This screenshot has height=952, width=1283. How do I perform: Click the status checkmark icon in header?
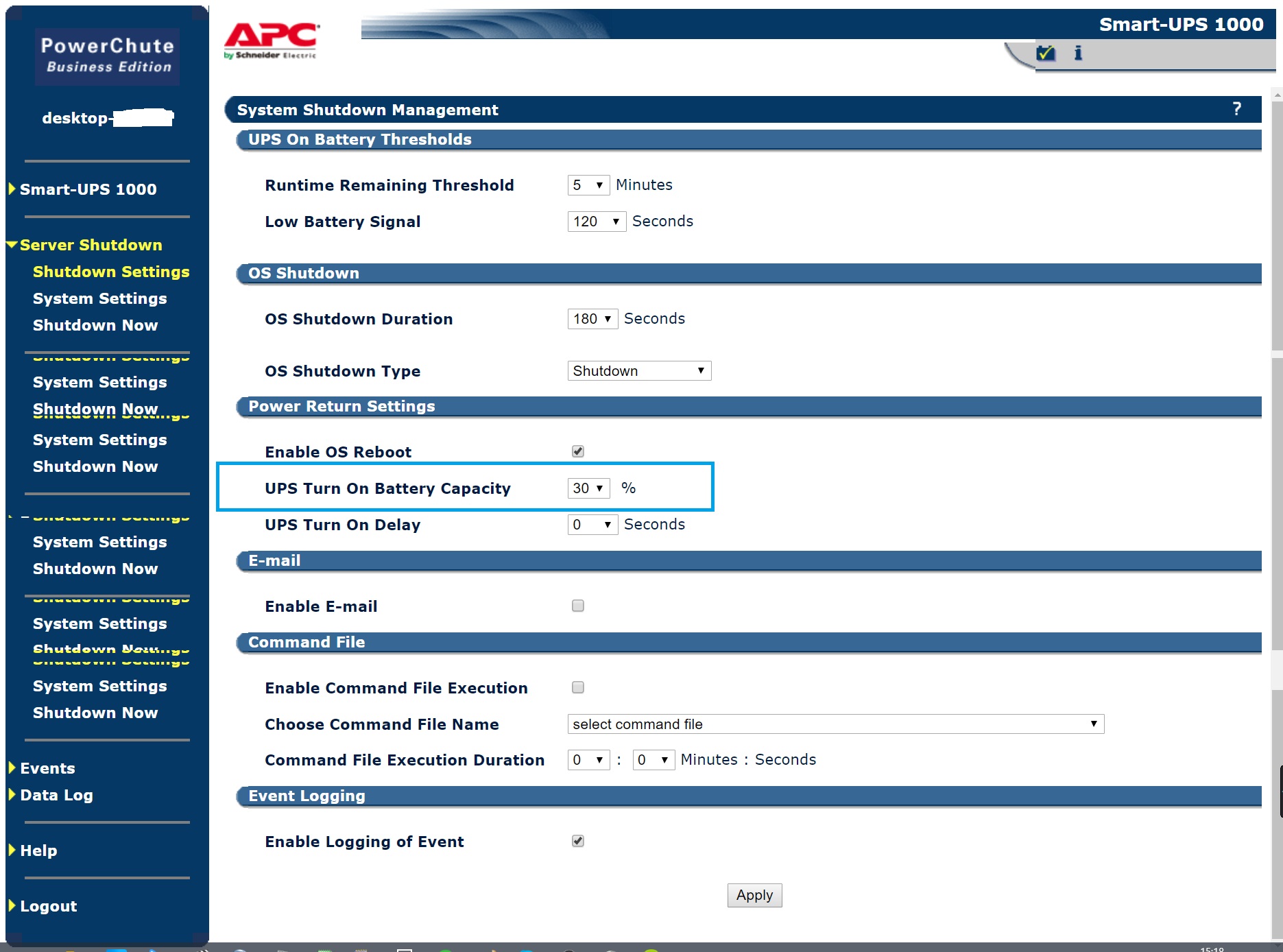tap(1045, 53)
